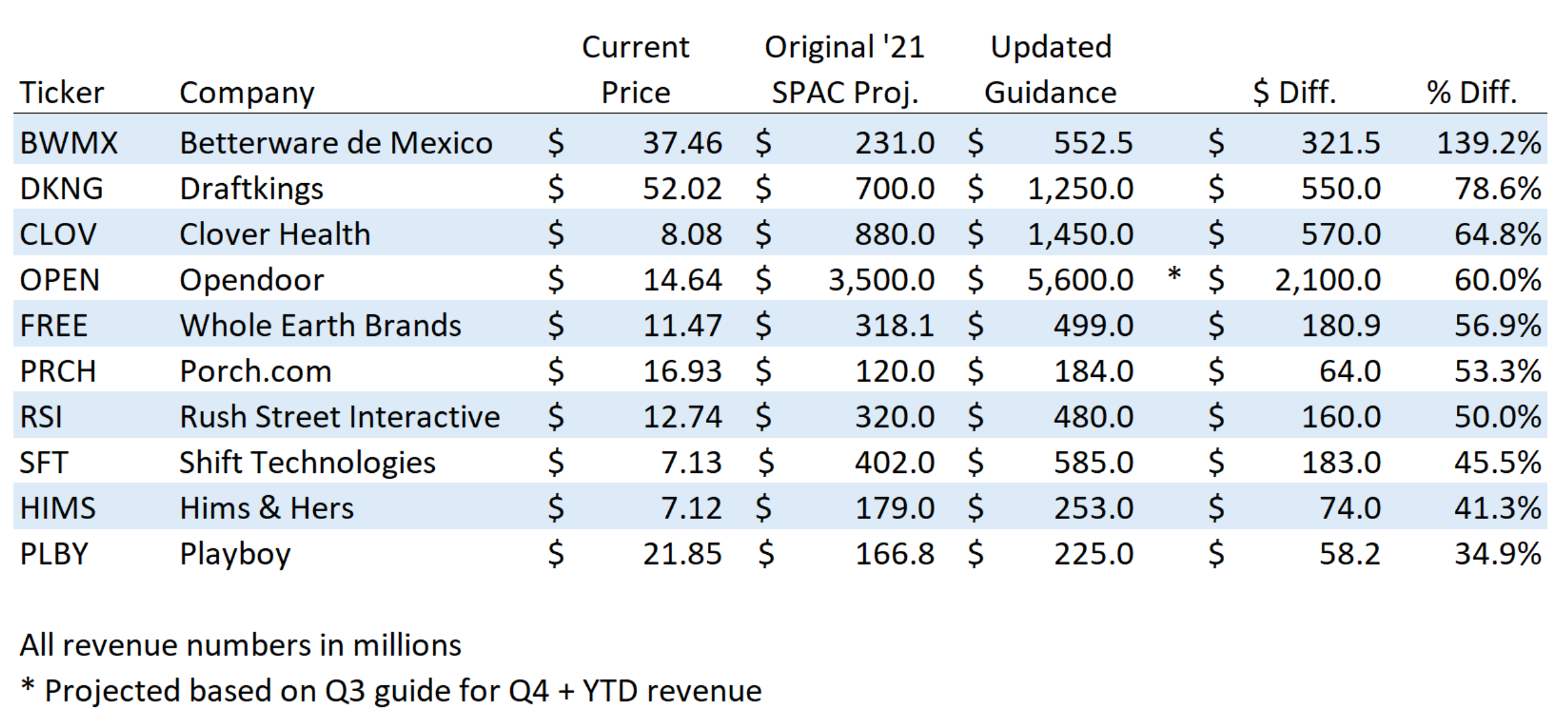The width and height of the screenshot is (1568, 725).
Task: Click the Betterware de Mexico company name
Action: (336, 143)
